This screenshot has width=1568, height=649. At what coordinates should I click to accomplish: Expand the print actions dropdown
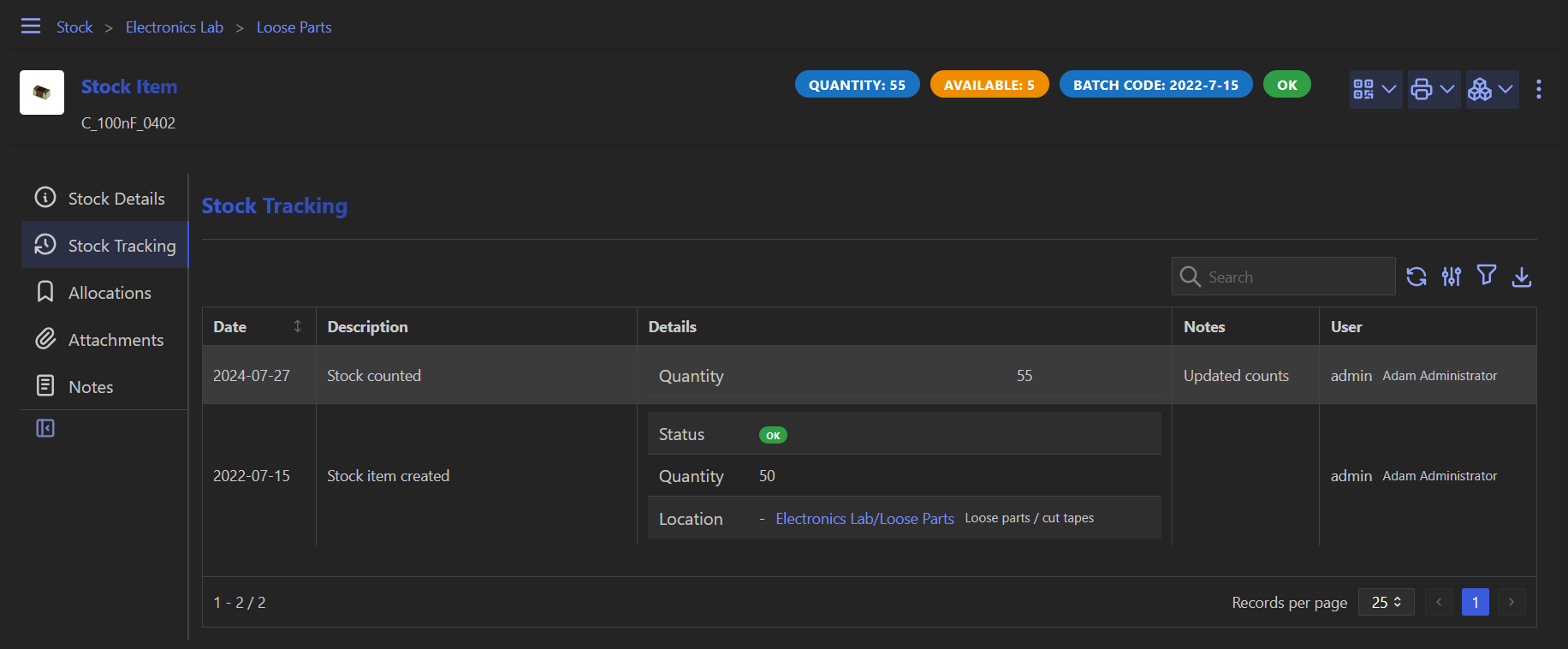pyautogui.click(x=1433, y=89)
